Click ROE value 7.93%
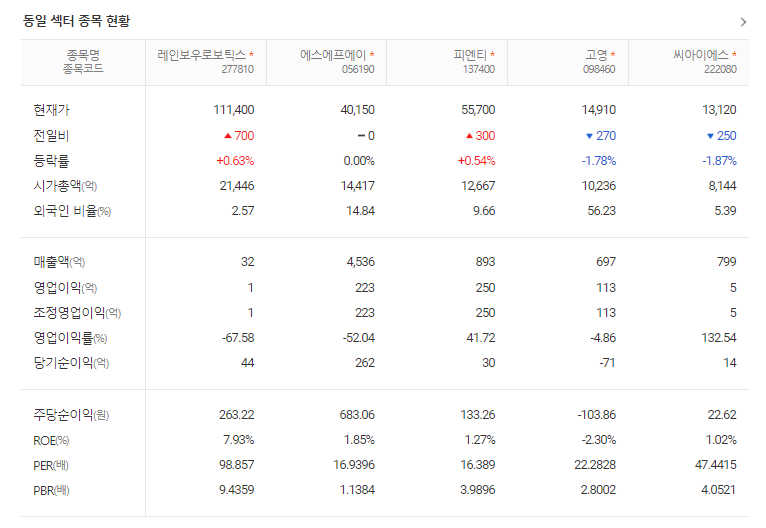 (238, 440)
